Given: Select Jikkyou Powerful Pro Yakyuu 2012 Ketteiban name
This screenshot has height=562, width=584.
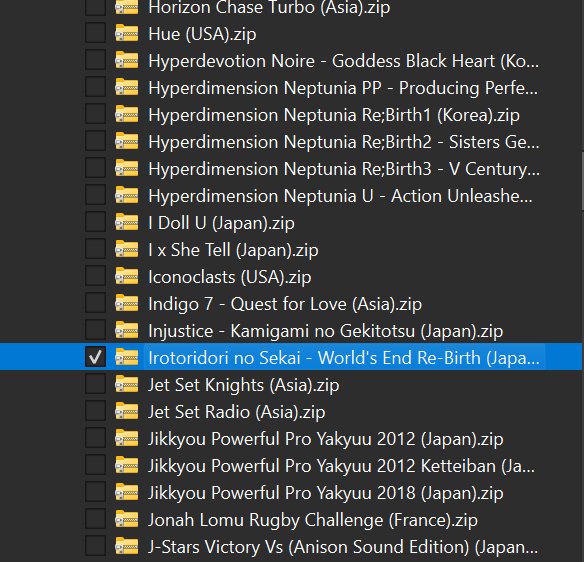Looking at the screenshot, I should (x=342, y=466).
